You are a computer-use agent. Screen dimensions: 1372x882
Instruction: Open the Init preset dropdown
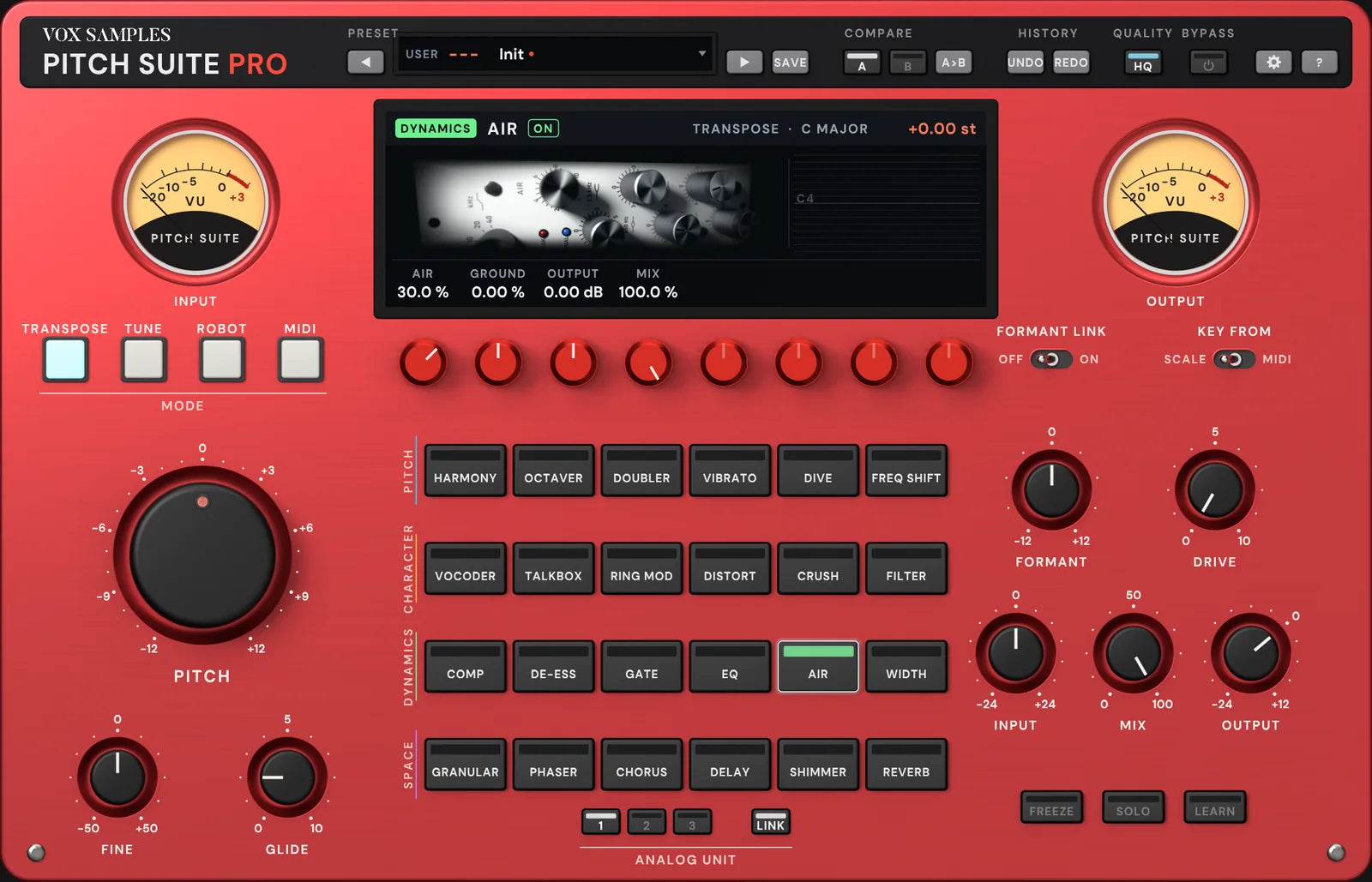click(556, 54)
